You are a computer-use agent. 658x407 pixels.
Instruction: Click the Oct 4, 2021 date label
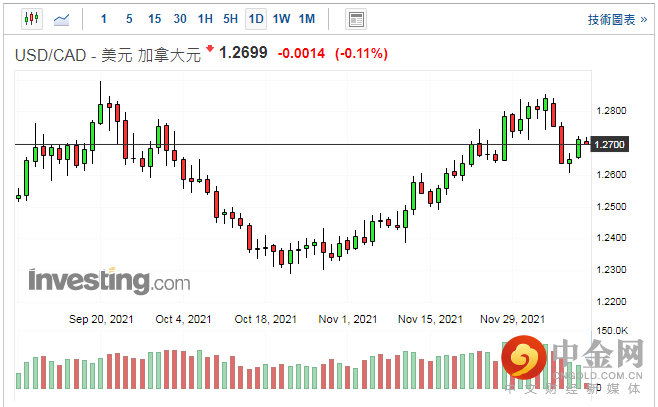(183, 319)
